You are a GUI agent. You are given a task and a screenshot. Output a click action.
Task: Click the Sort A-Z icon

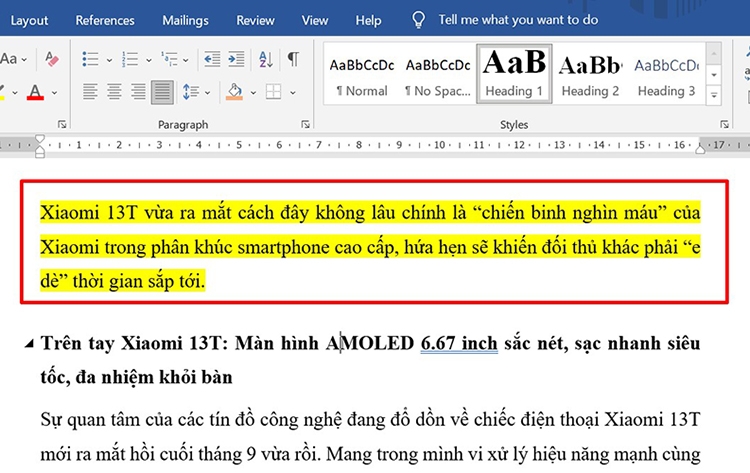[266, 59]
